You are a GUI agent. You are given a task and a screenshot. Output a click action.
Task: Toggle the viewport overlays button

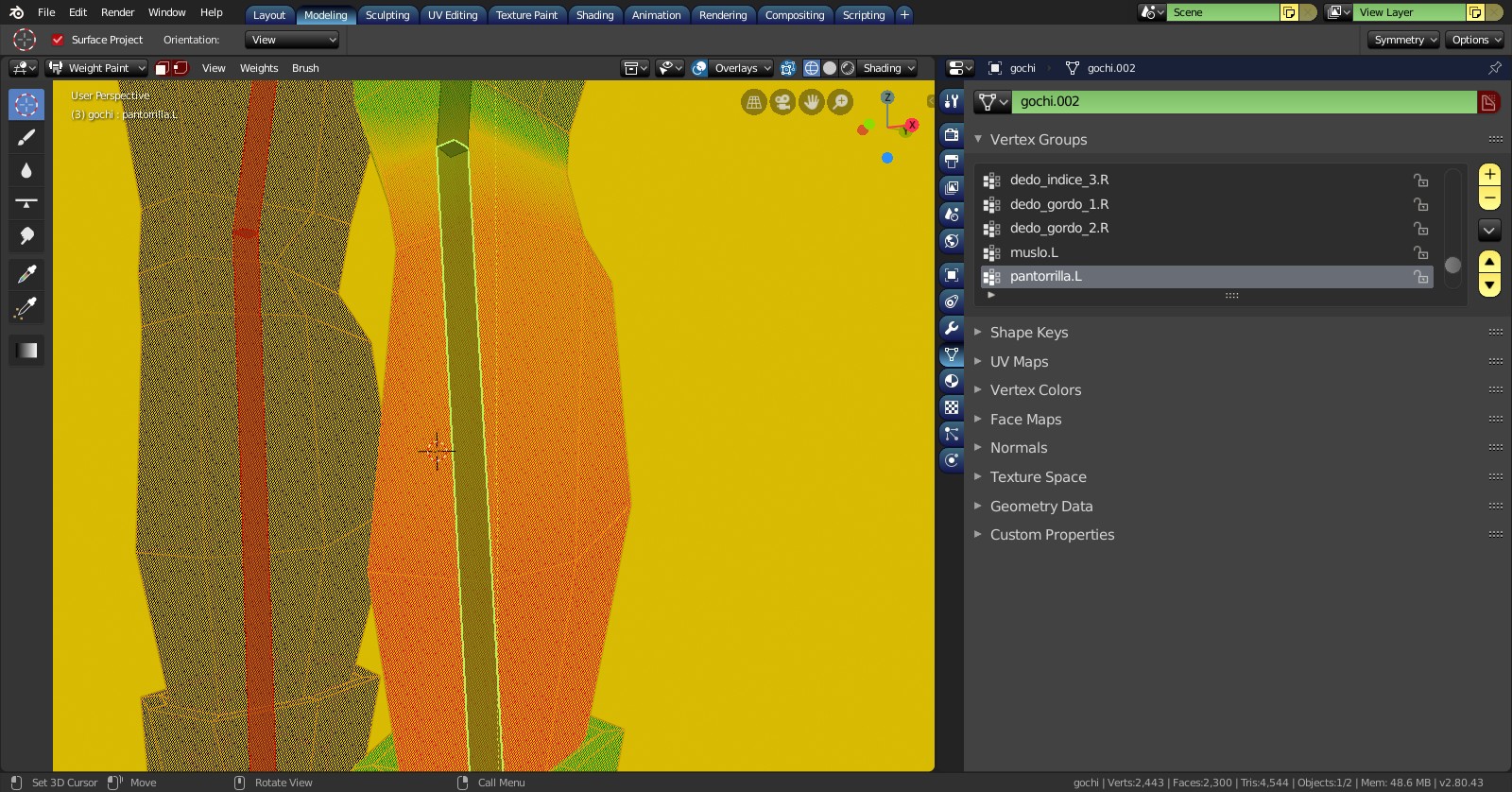click(699, 68)
